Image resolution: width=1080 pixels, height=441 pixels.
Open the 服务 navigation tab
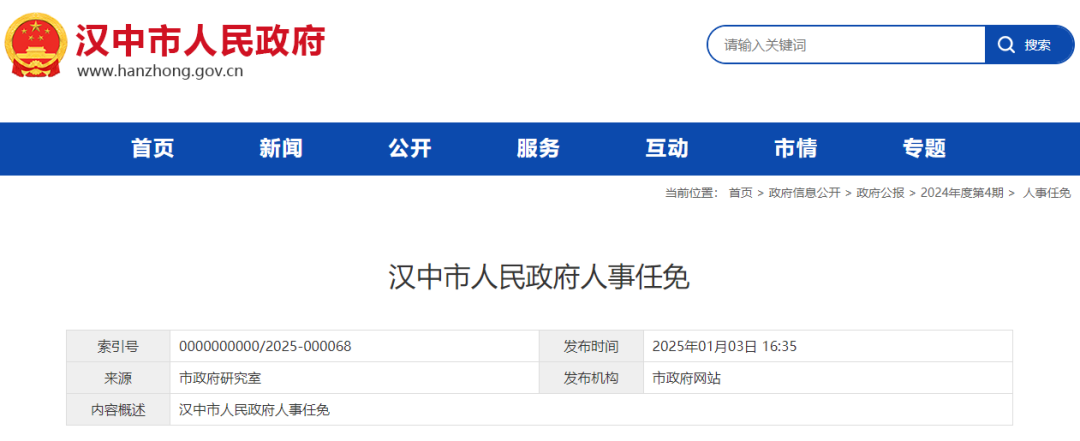coord(538,148)
